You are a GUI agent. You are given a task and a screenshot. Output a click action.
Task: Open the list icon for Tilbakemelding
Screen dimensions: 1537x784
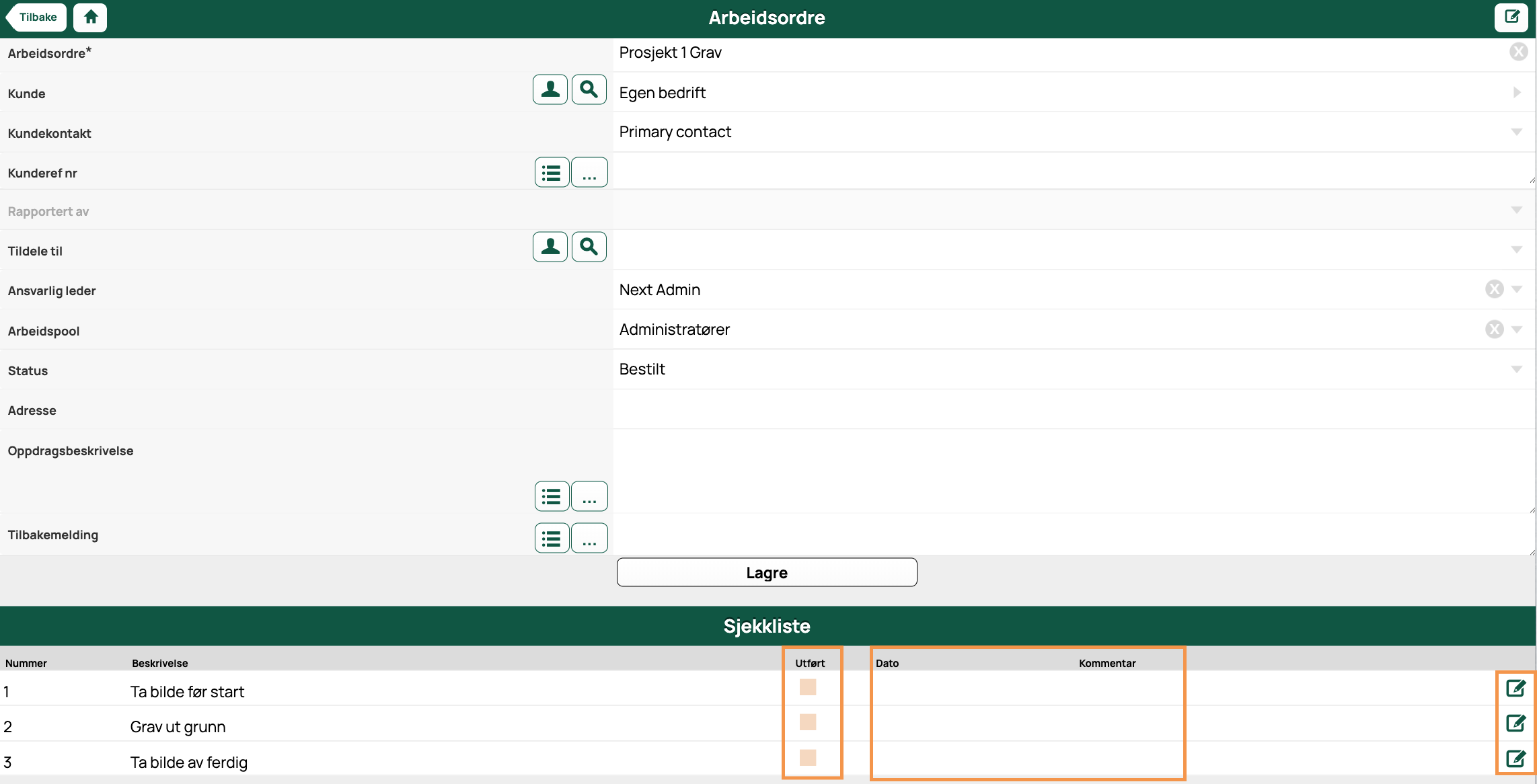click(x=552, y=539)
